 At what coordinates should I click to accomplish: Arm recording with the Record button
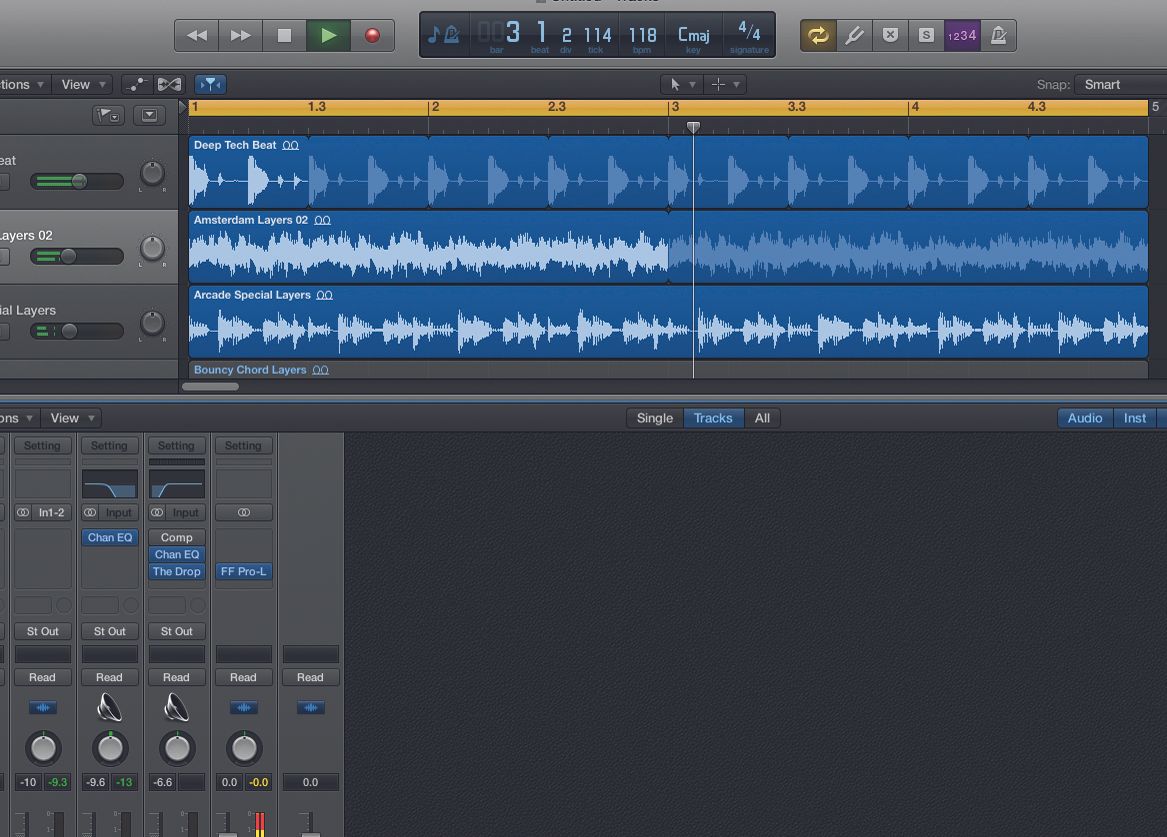[x=371, y=34]
